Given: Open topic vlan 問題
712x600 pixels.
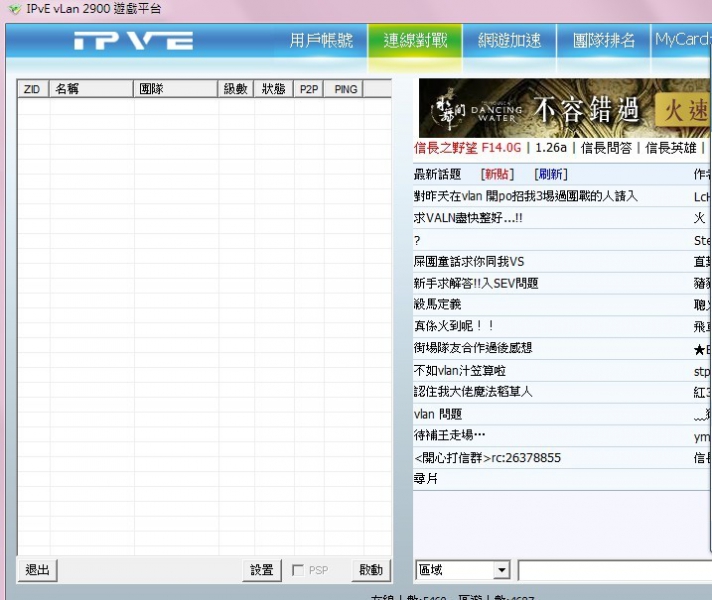Looking at the screenshot, I should pyautogui.click(x=438, y=414).
